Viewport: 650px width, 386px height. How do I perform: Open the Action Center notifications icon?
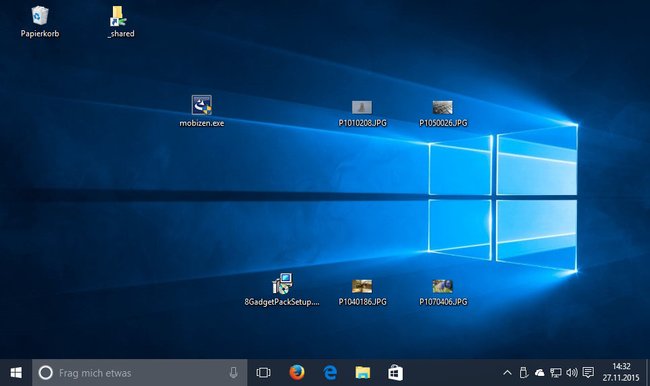[588, 373]
